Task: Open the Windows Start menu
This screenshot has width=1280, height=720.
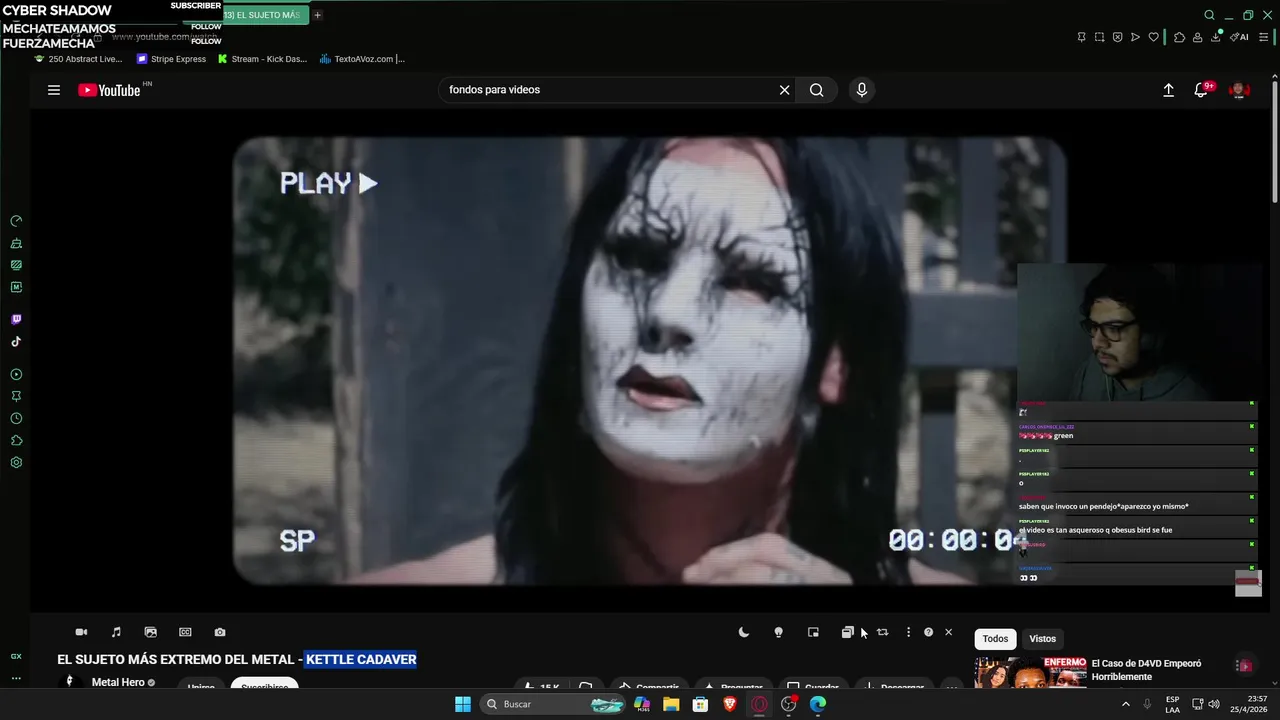Action: click(x=463, y=704)
